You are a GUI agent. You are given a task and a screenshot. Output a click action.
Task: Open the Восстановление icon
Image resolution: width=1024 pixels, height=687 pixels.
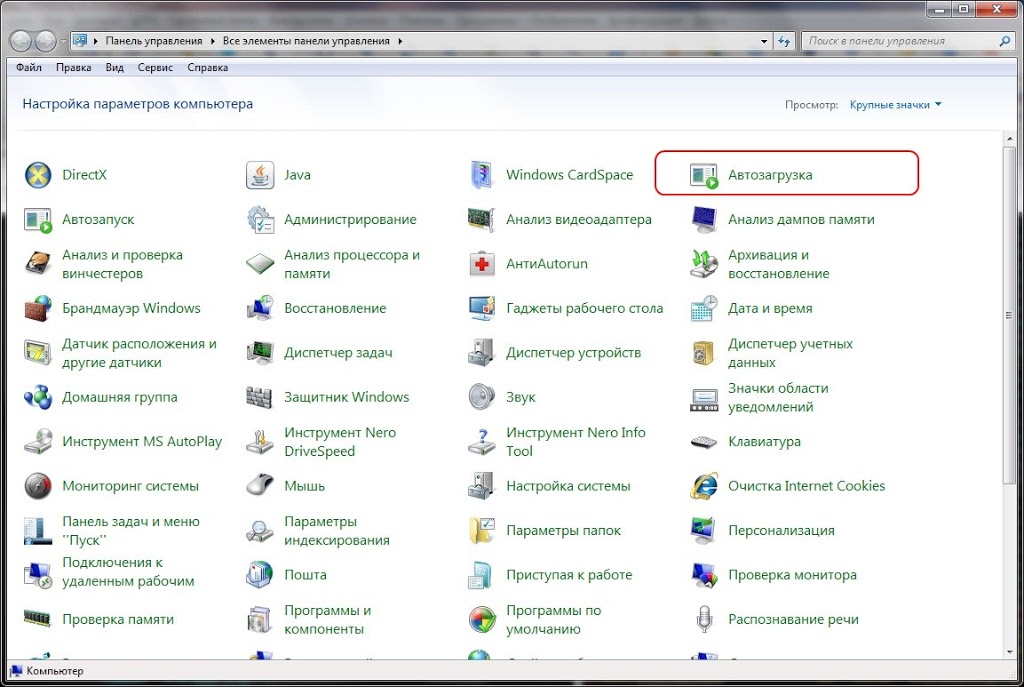click(x=260, y=308)
